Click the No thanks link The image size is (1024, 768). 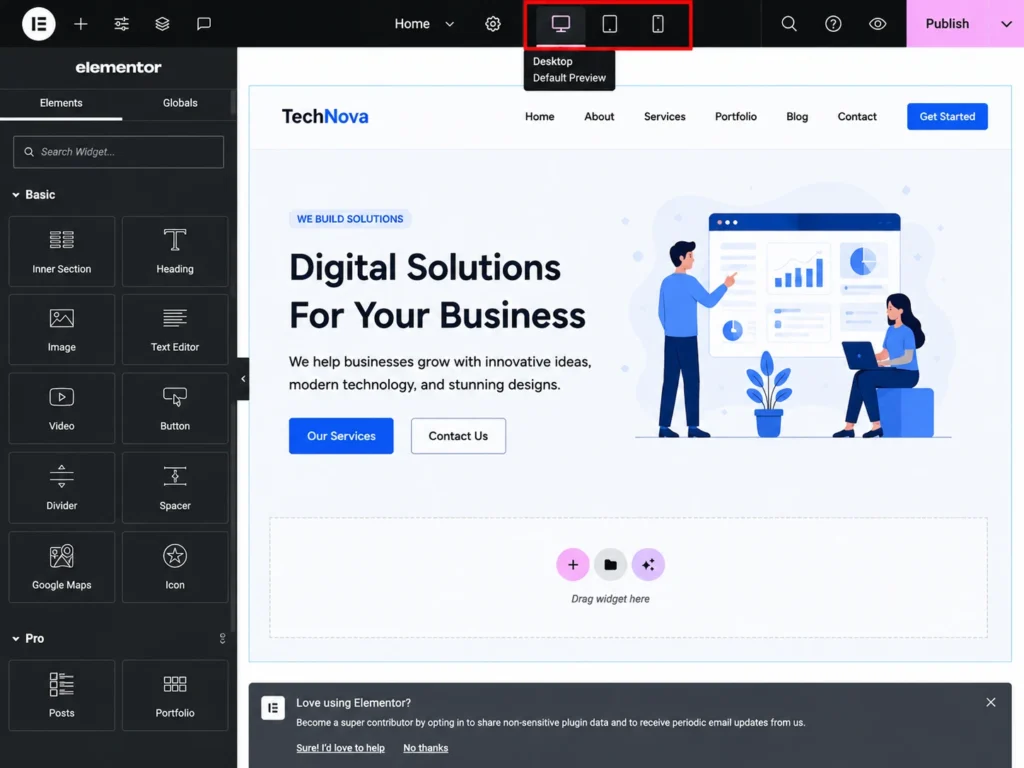click(x=426, y=748)
